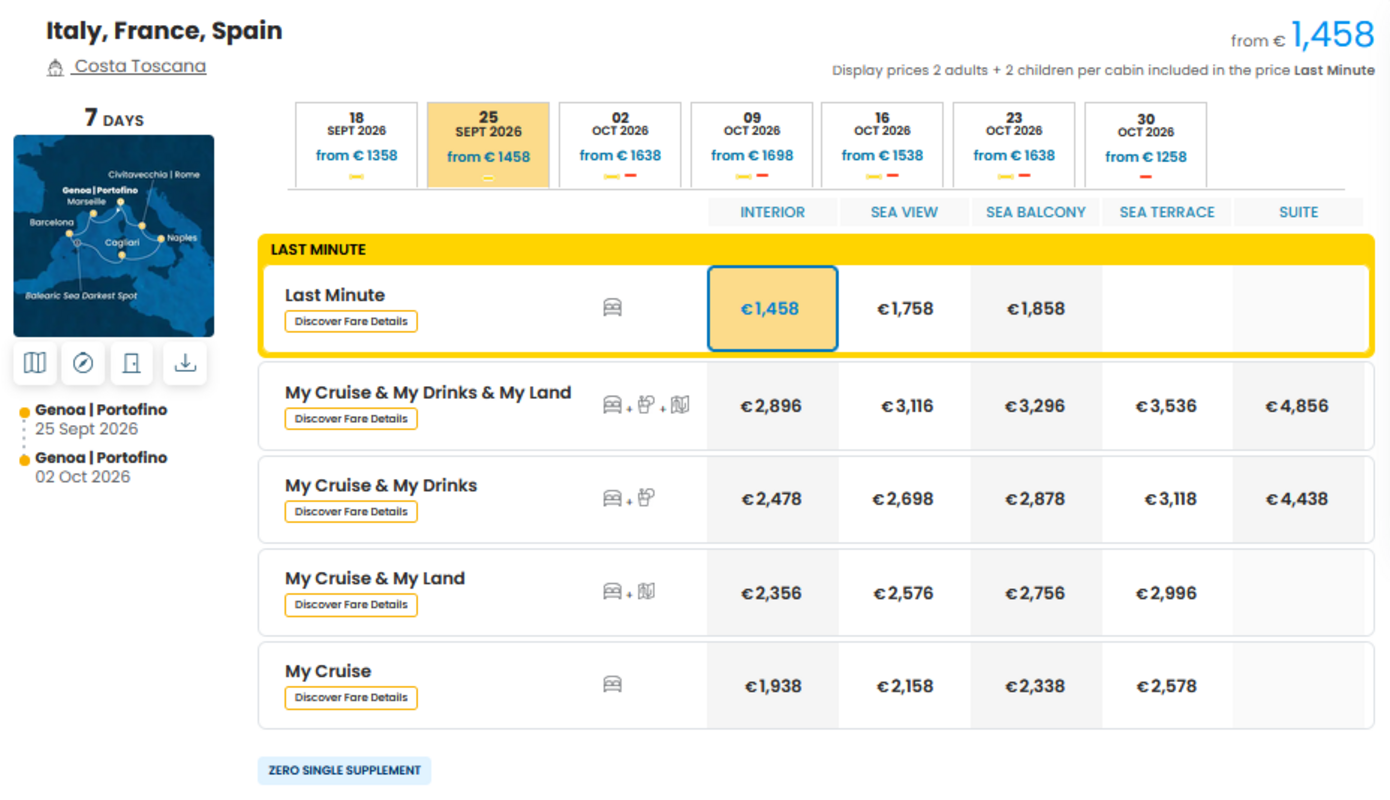This screenshot has height=800, width=1390.
Task: Select Last Minute Sea Balcony price €1,858
Action: (1036, 309)
